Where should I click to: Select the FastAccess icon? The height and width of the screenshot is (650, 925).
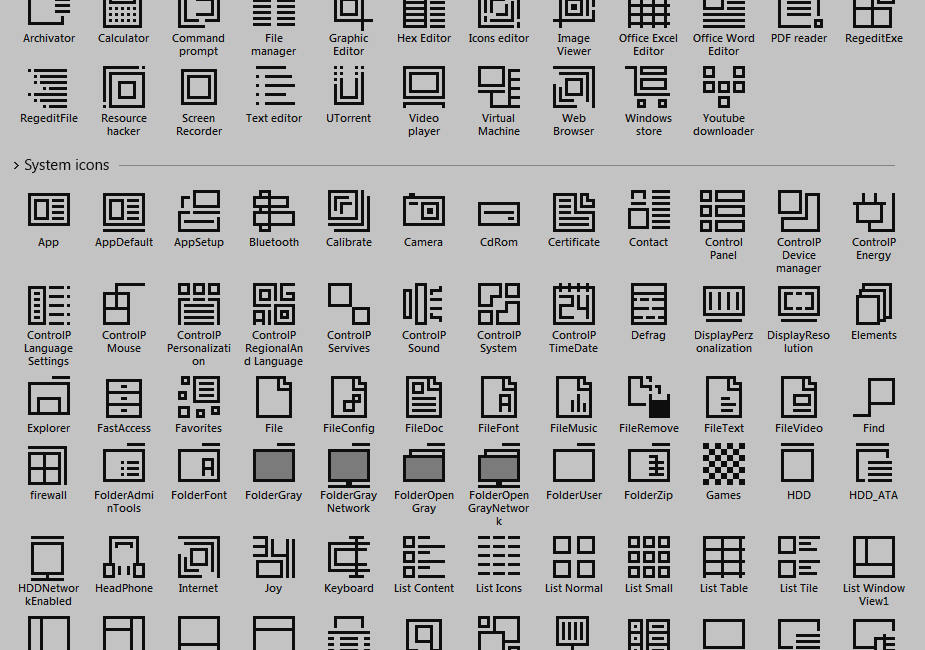pyautogui.click(x=124, y=398)
